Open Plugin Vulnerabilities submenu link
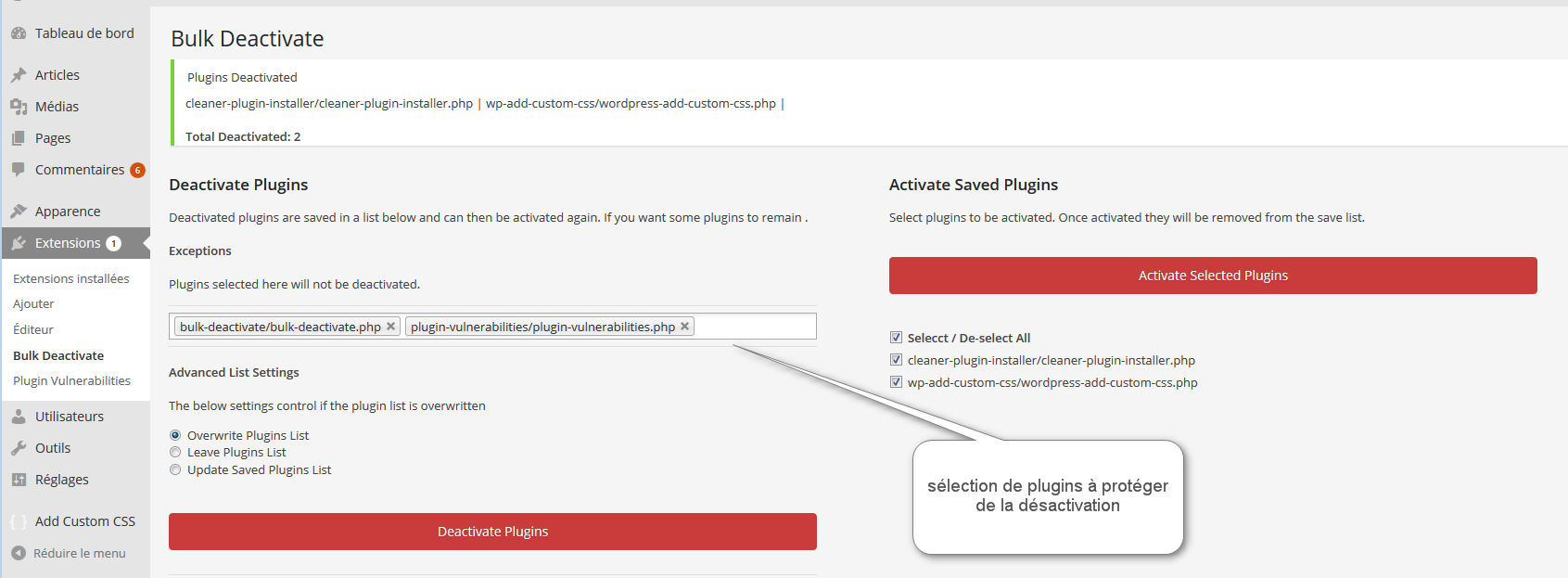Viewport: 1568px width, 578px height. click(71, 380)
